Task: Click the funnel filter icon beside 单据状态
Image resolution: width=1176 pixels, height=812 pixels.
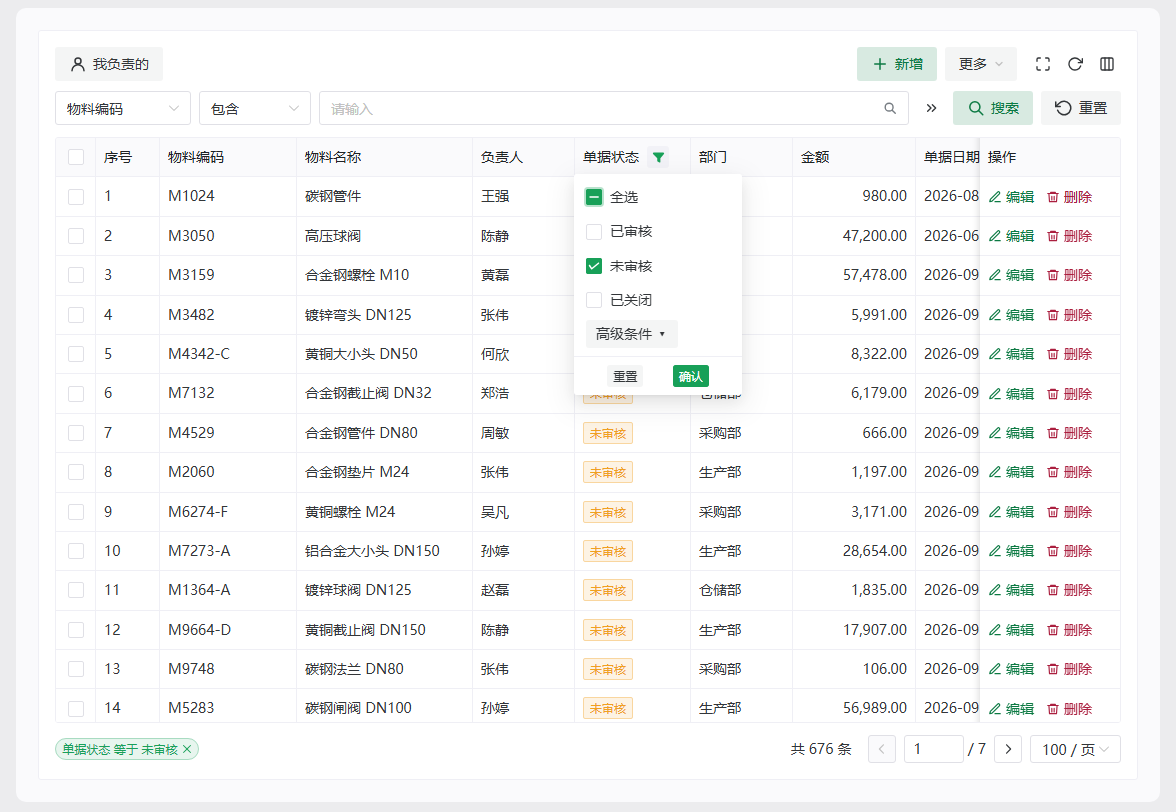Action: [658, 157]
